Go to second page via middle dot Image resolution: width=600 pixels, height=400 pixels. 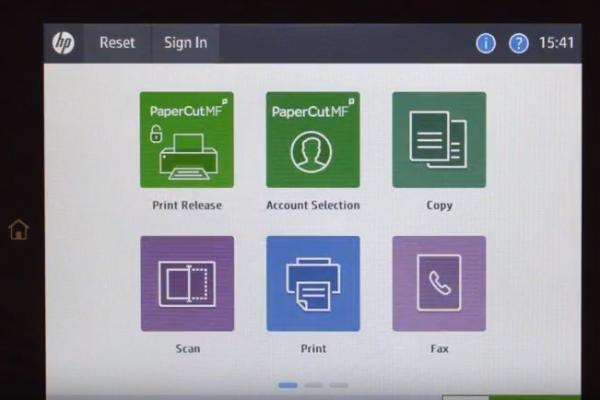click(313, 384)
